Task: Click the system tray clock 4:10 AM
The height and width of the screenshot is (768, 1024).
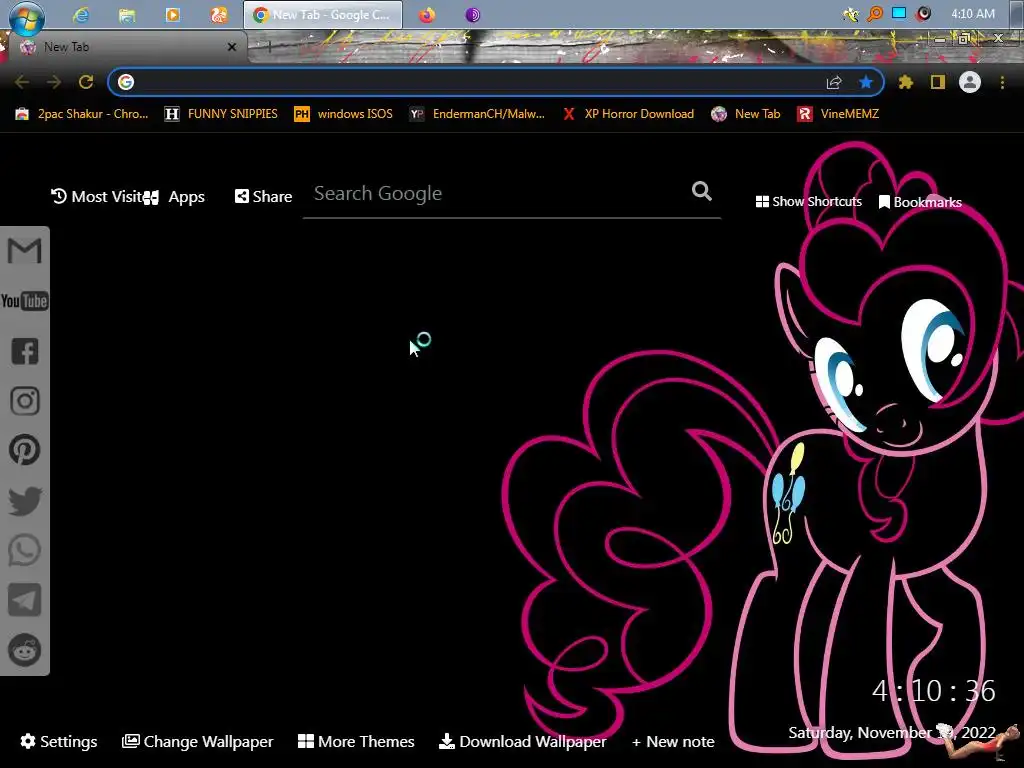Action: point(972,14)
